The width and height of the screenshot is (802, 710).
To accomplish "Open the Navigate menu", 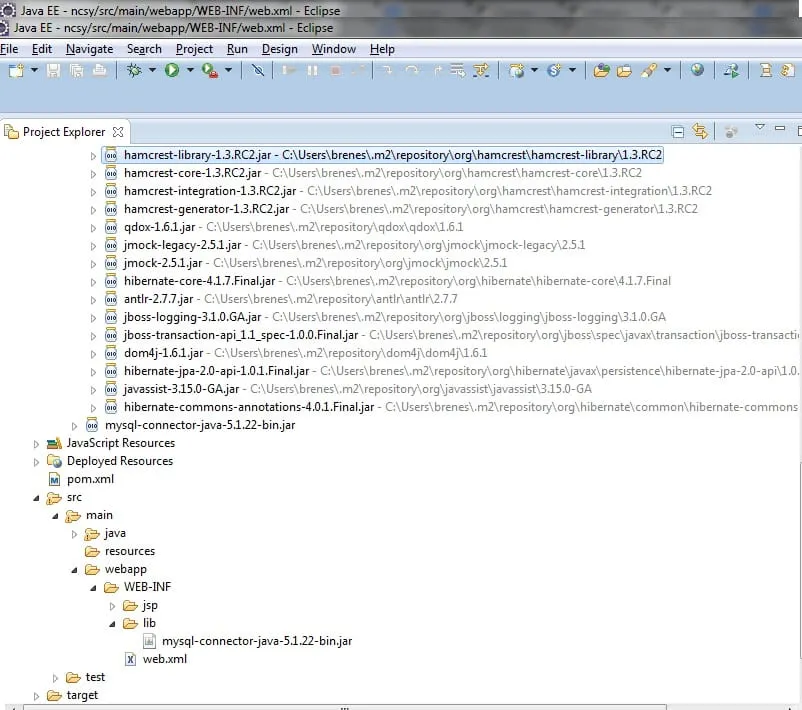I will pyautogui.click(x=90, y=49).
